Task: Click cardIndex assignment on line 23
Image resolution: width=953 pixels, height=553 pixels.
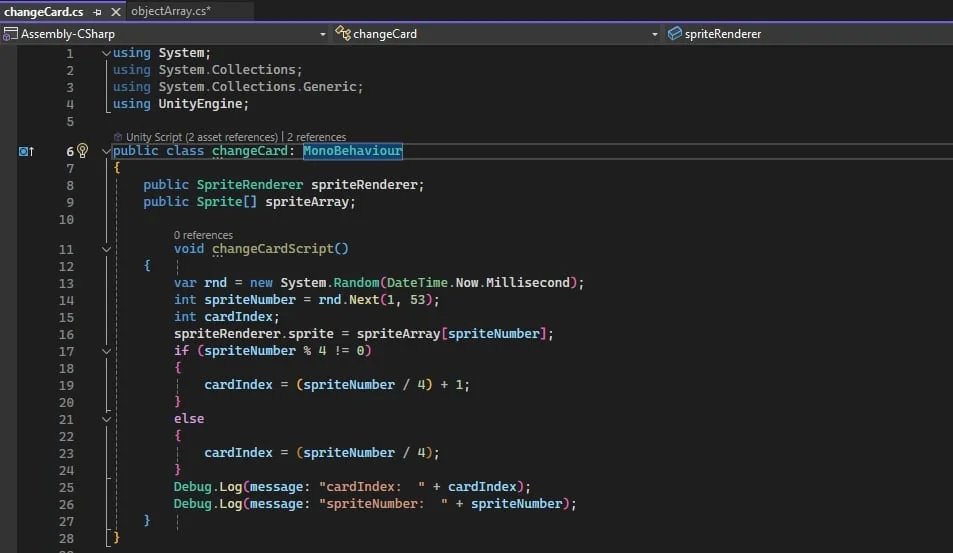Action: tap(322, 453)
